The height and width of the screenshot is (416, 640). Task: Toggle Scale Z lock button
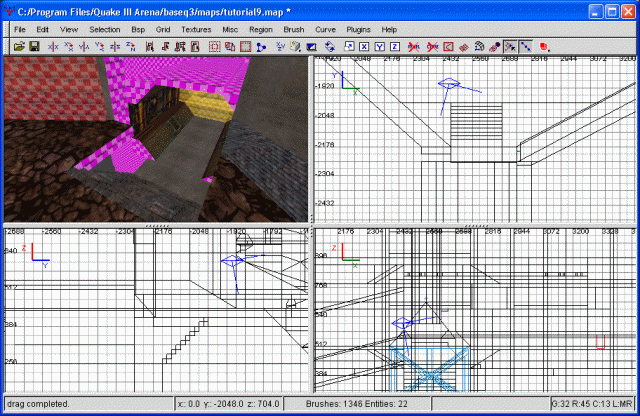[395, 47]
